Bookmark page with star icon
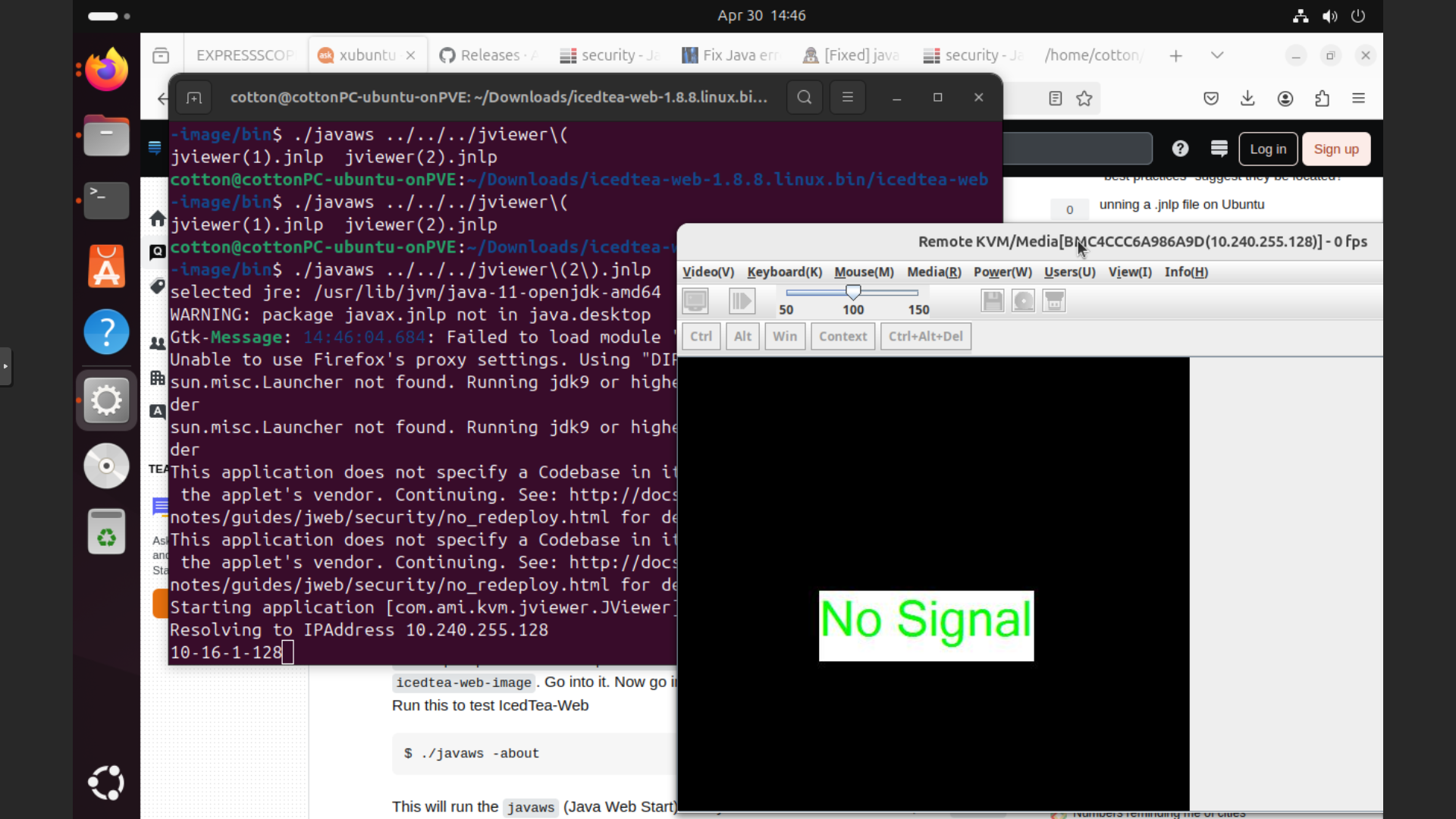Screen dimensions: 1456x819 (1084, 99)
